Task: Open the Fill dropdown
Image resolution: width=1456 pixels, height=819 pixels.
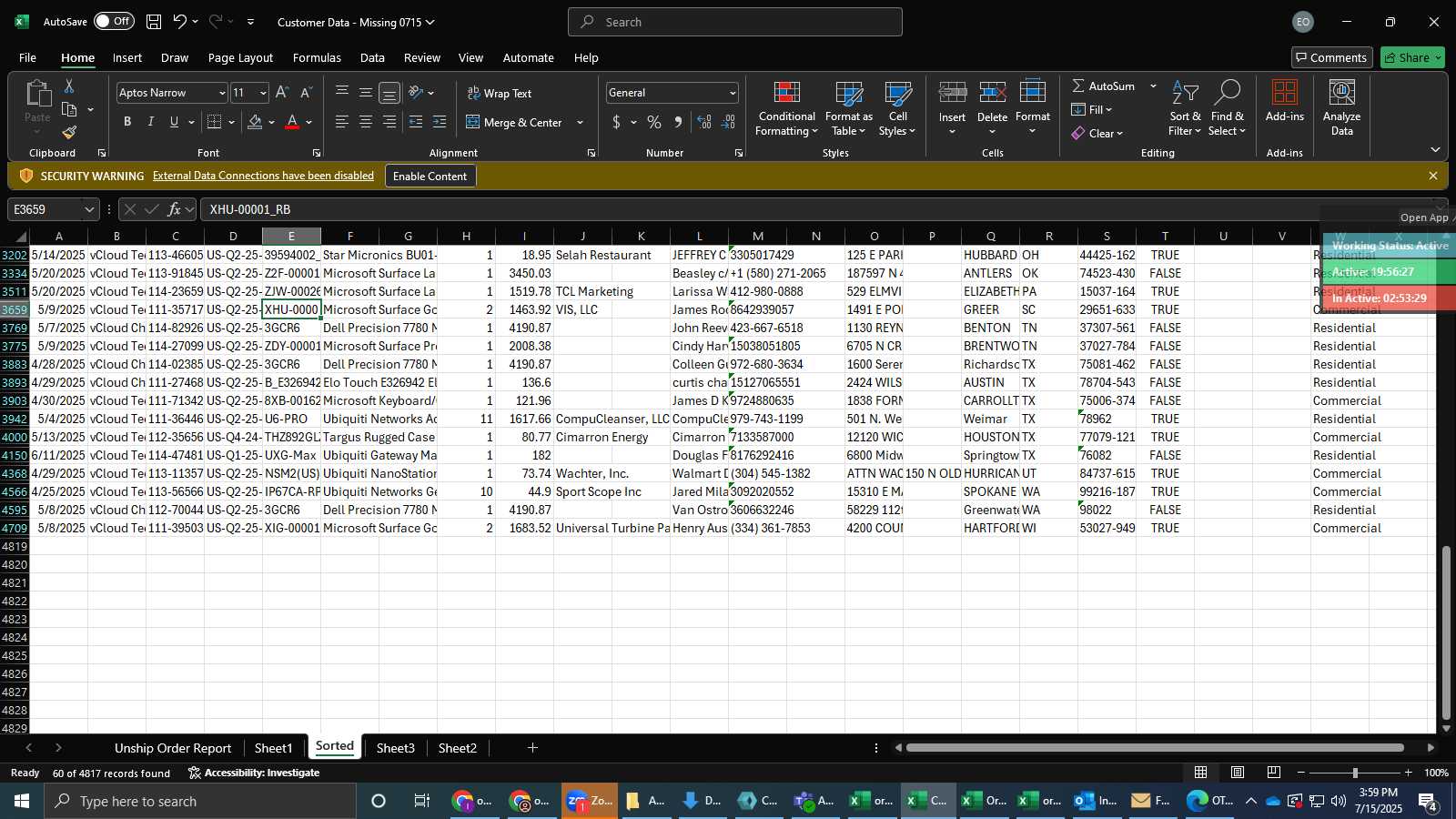Action: (1092, 109)
